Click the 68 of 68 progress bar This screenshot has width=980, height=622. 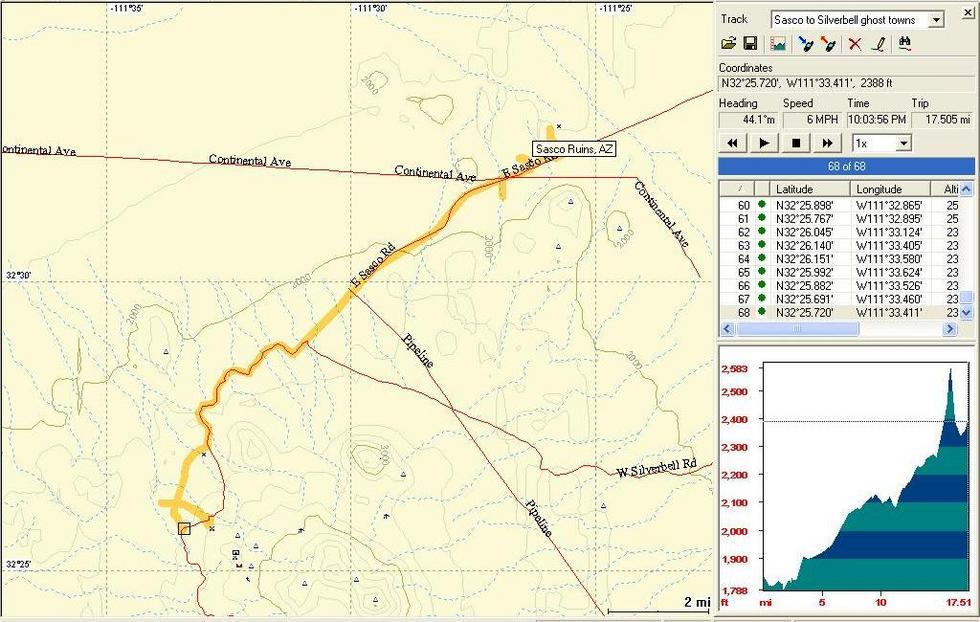tap(846, 166)
